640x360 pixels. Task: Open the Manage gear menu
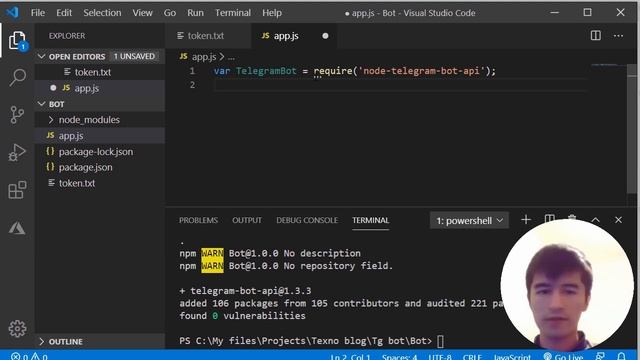(x=17, y=329)
